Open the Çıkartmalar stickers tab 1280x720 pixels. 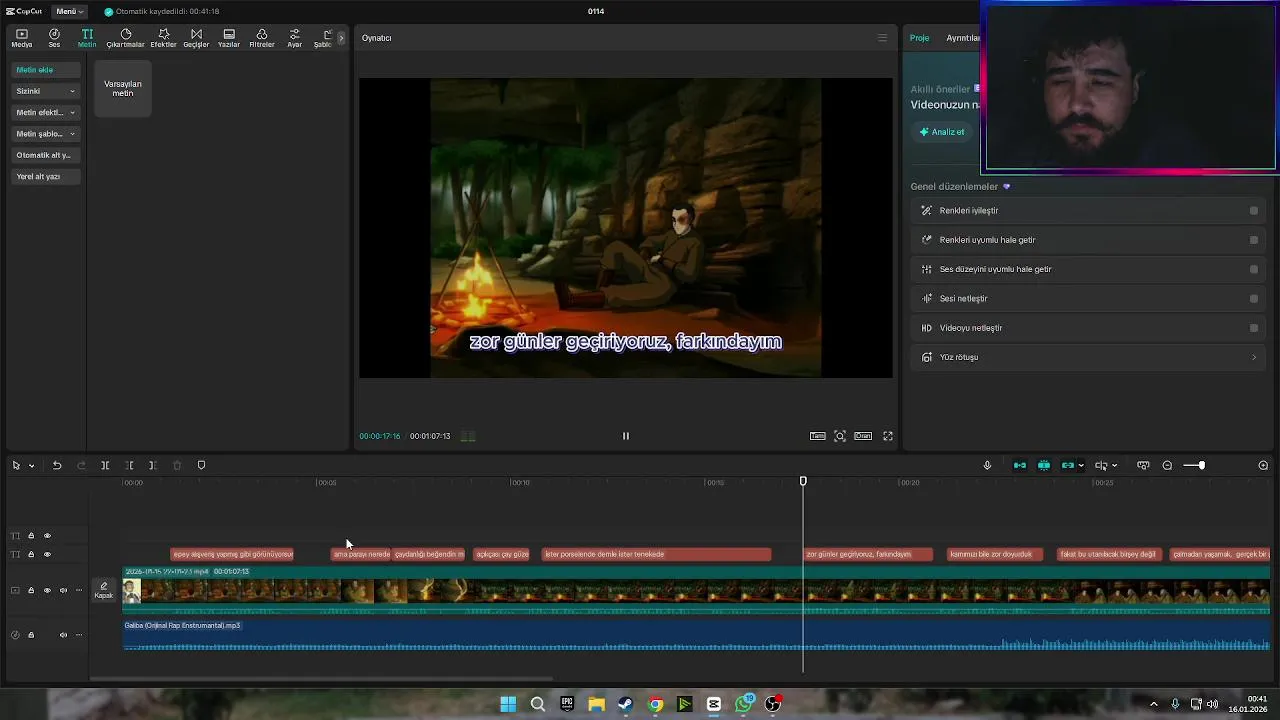126,38
